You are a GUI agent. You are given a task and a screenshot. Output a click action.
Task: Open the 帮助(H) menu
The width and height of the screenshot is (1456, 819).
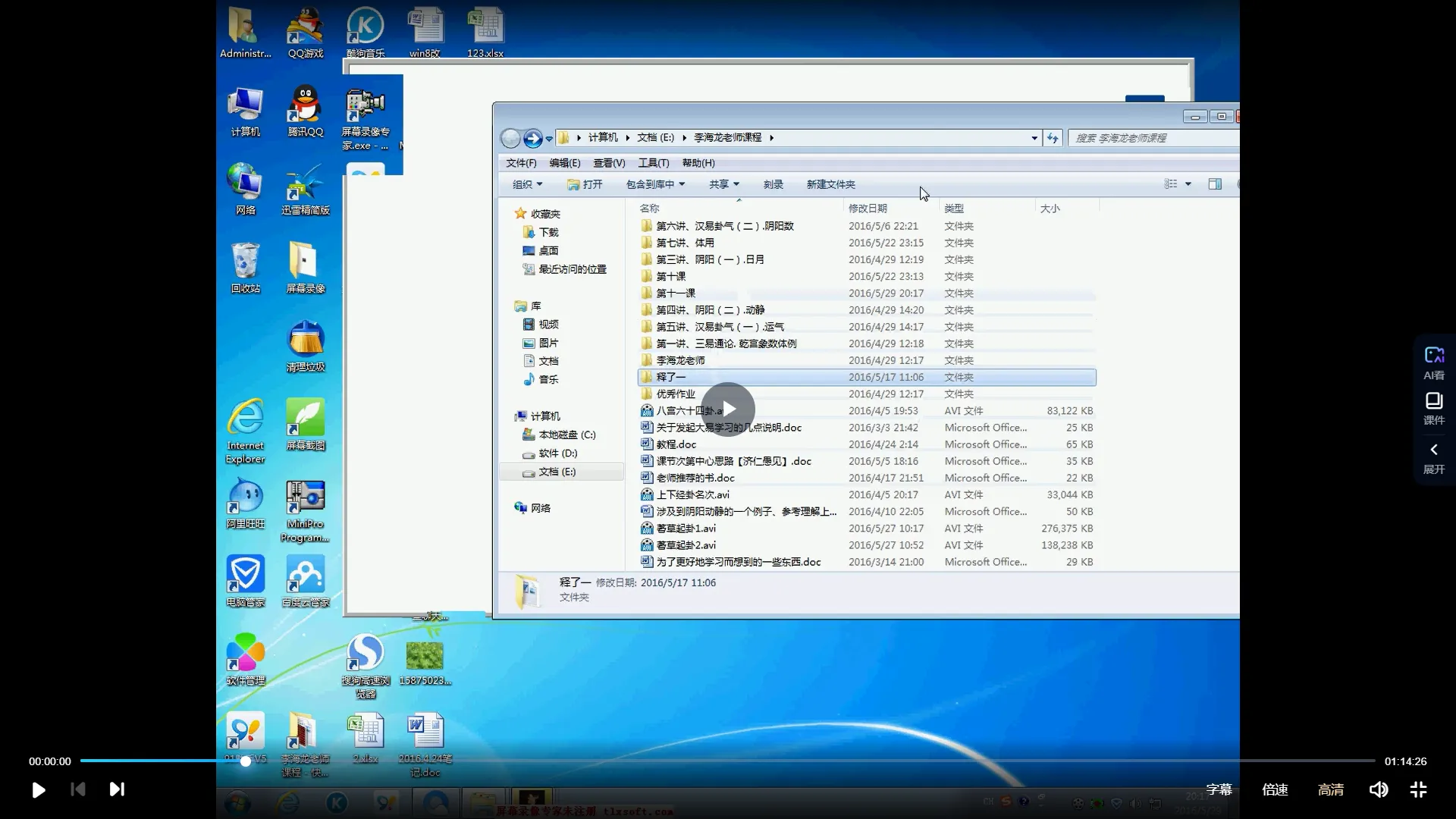698,163
